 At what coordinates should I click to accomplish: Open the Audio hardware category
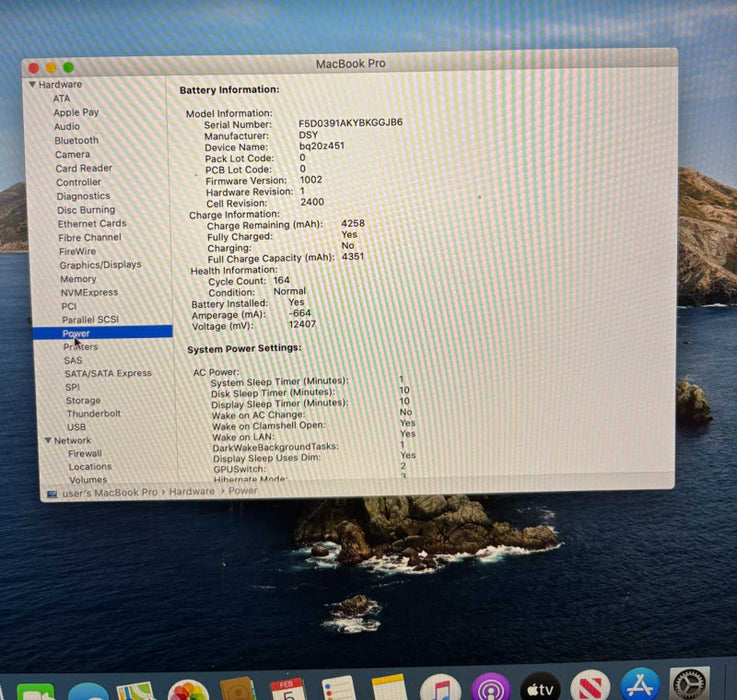[x=67, y=126]
